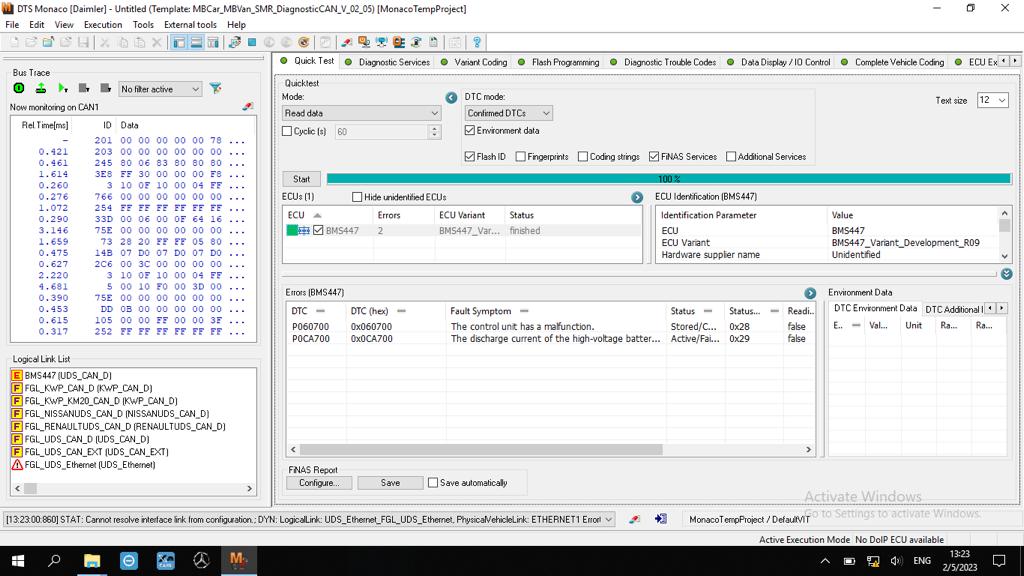Click the eraser icon in main toolbar

(x=347, y=42)
